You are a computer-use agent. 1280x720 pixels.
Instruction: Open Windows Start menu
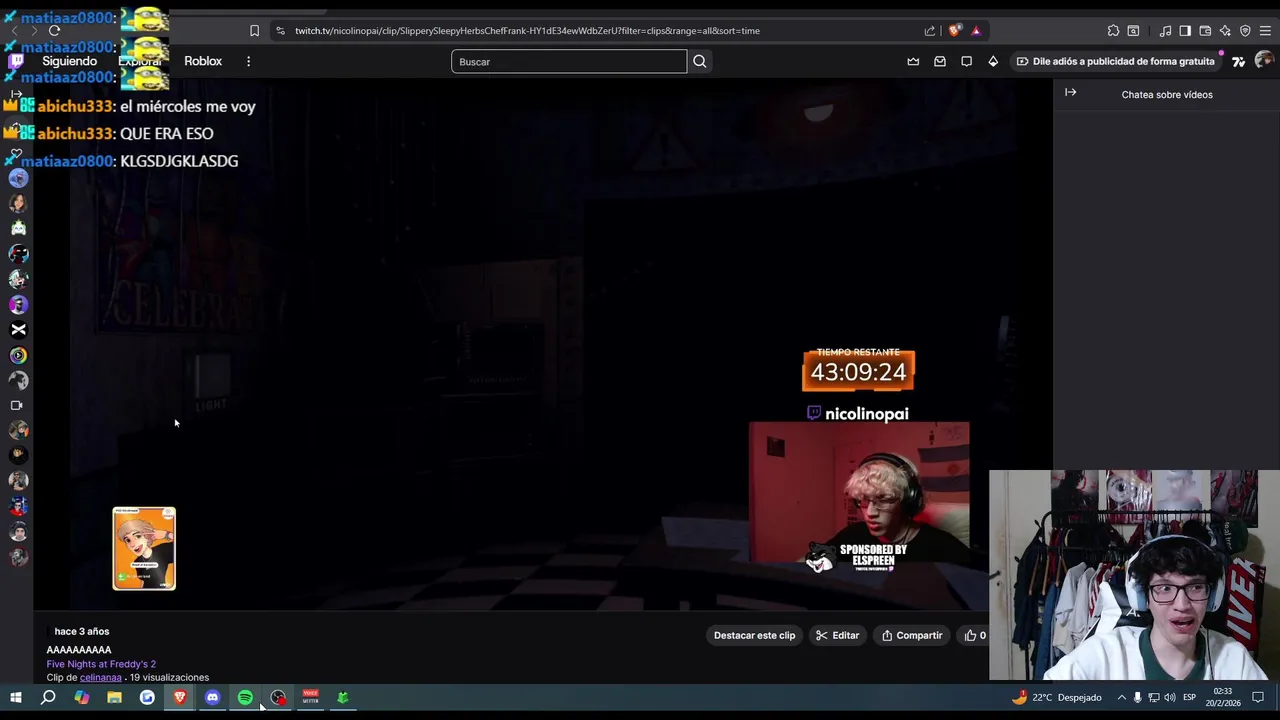[16, 697]
